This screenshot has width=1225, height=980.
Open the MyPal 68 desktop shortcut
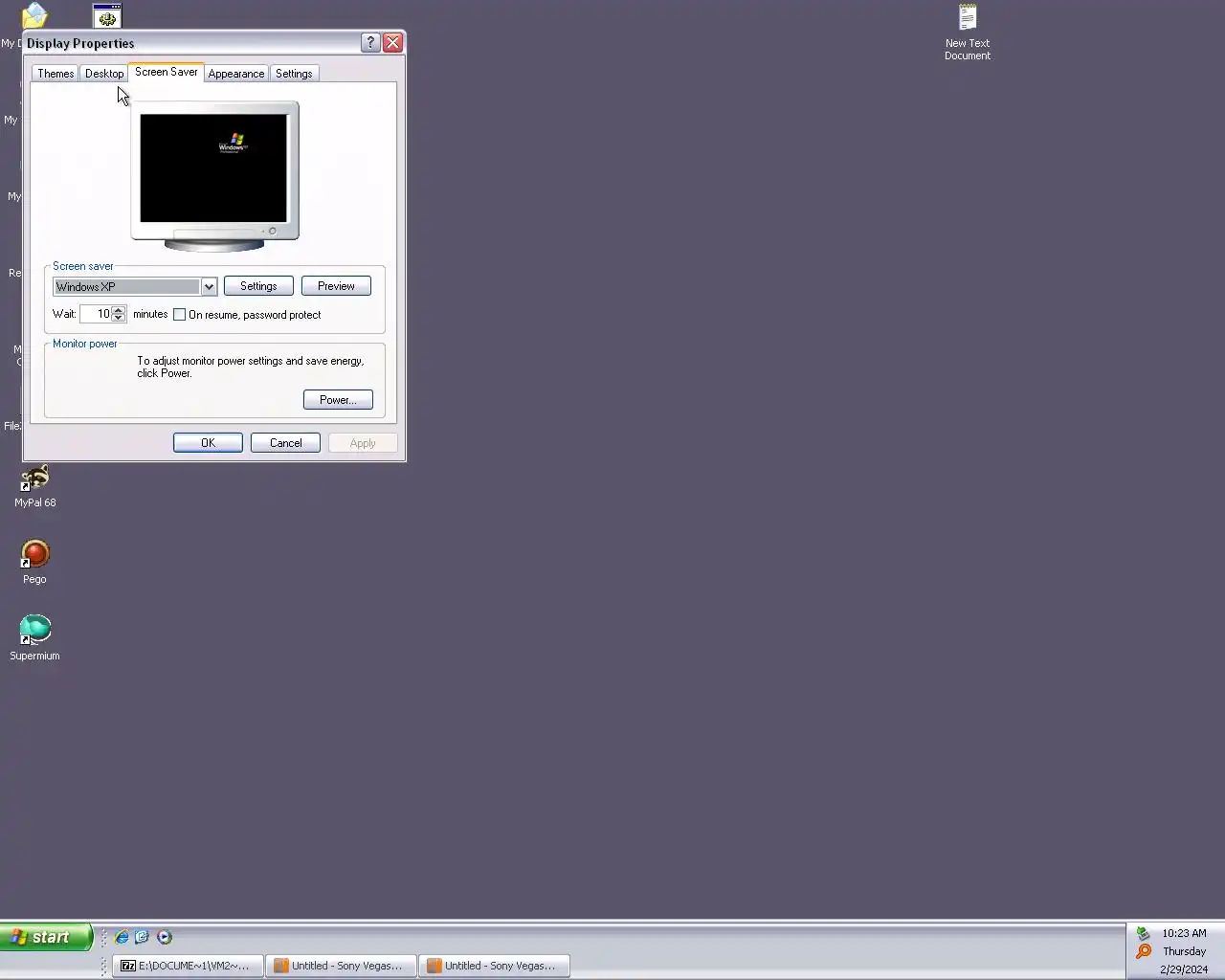(x=34, y=486)
